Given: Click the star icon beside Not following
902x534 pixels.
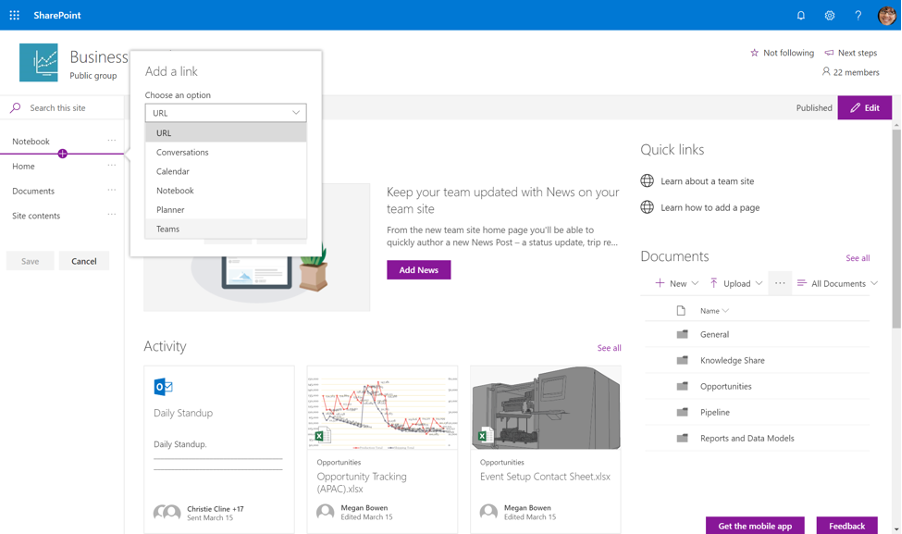Looking at the screenshot, I should point(754,52).
